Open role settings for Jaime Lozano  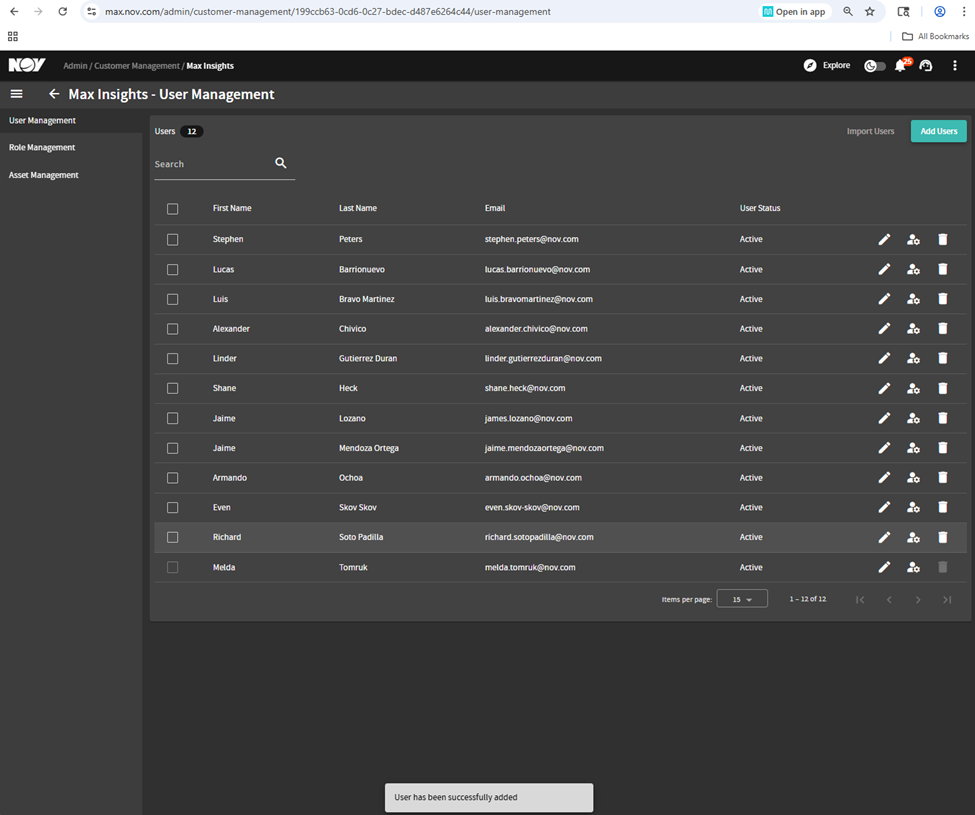click(x=913, y=418)
